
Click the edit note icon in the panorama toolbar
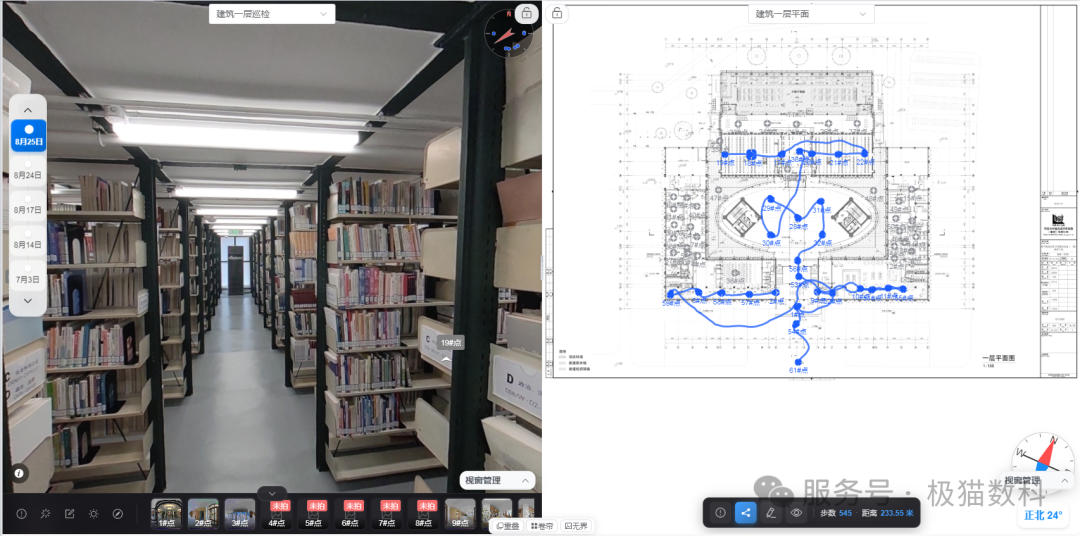pos(70,514)
